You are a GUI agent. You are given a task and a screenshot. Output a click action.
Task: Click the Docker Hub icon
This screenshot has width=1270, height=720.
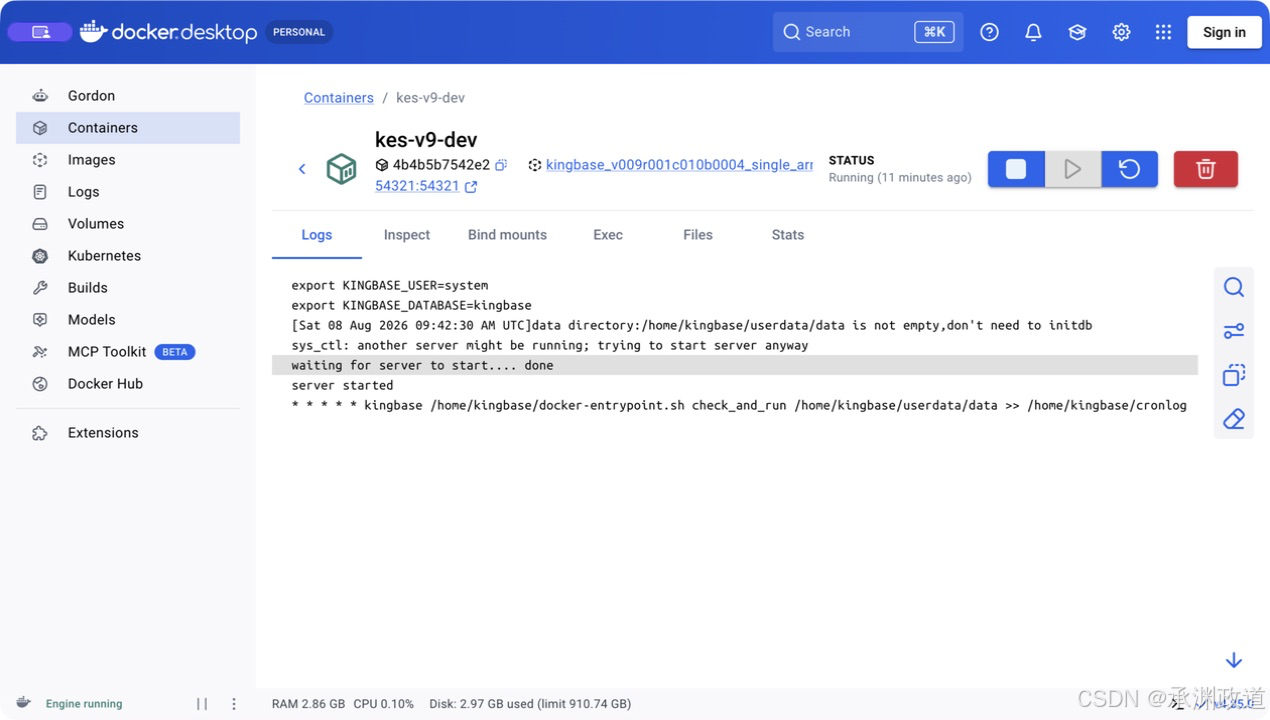click(x=40, y=384)
